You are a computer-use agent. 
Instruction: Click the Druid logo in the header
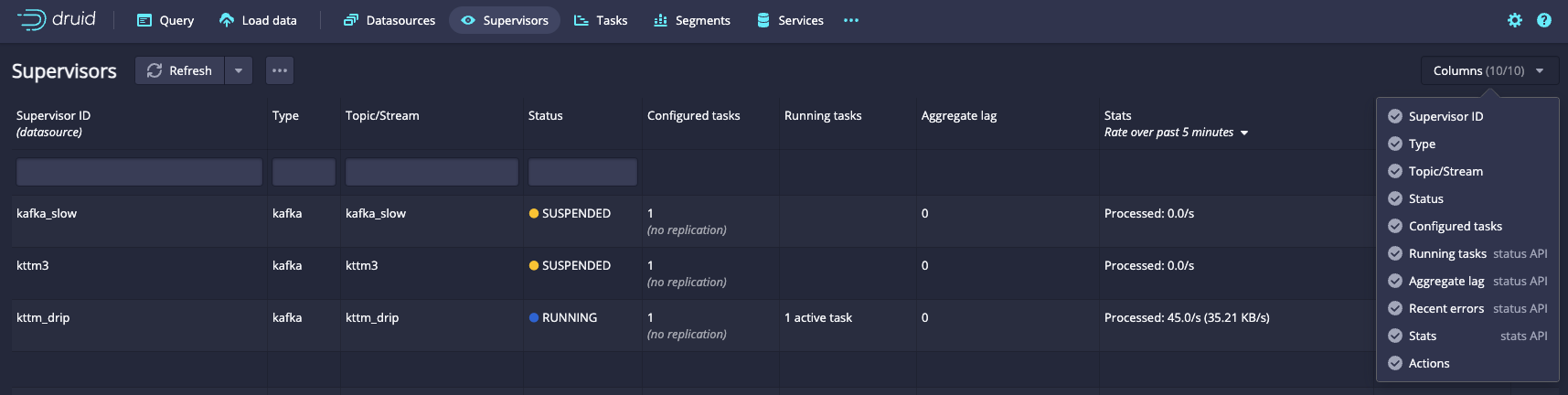pos(56,19)
